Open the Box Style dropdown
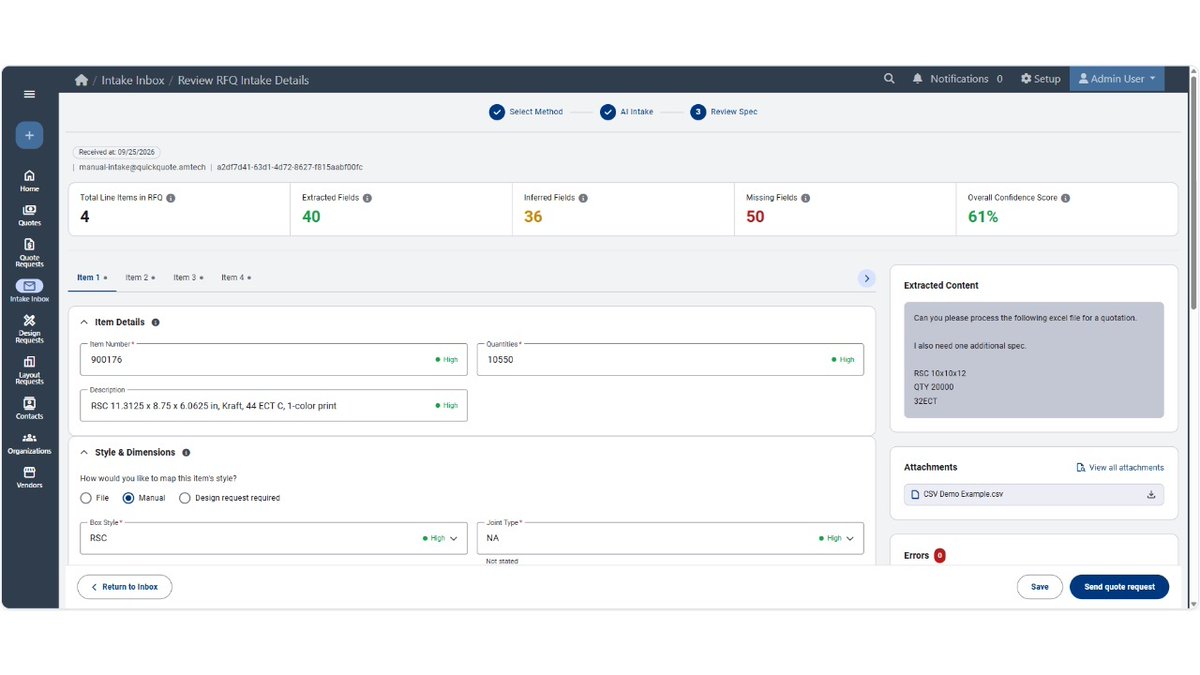 click(273, 538)
